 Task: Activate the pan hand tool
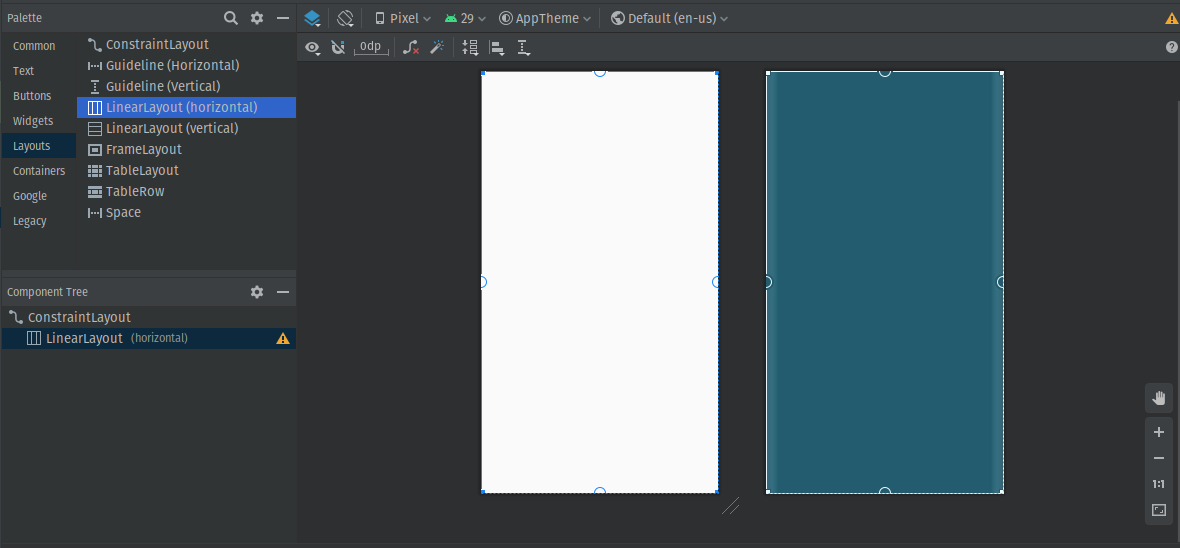click(1159, 398)
